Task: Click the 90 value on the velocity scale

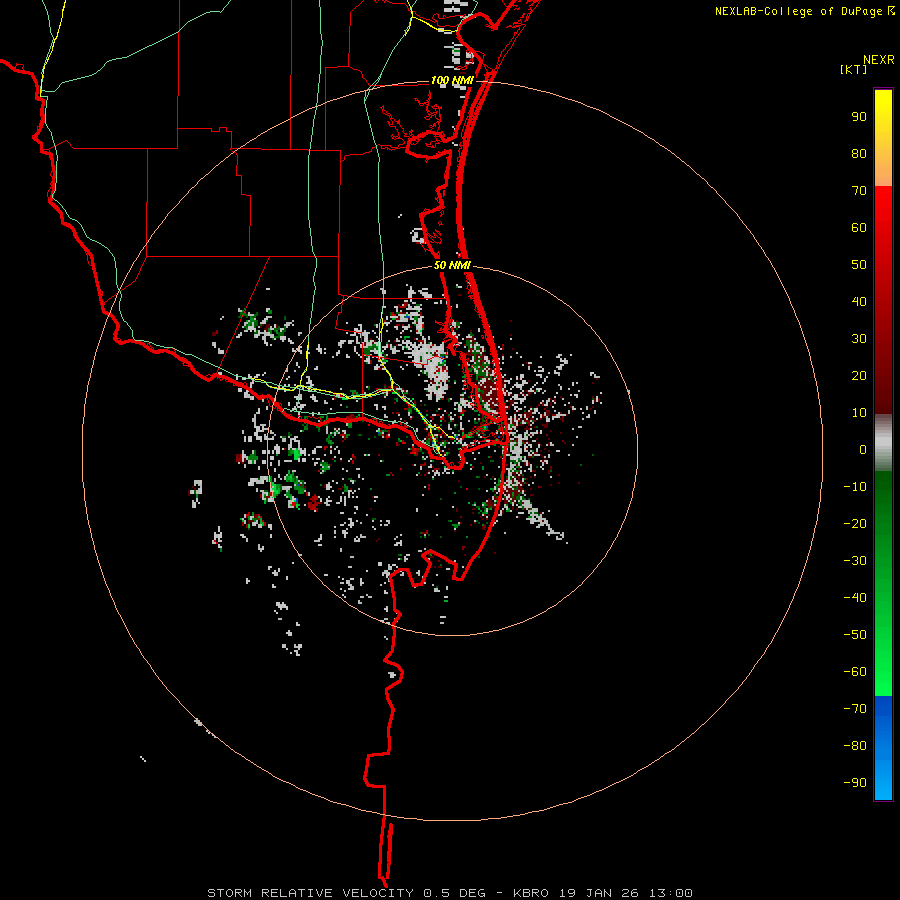Action: pos(859,117)
